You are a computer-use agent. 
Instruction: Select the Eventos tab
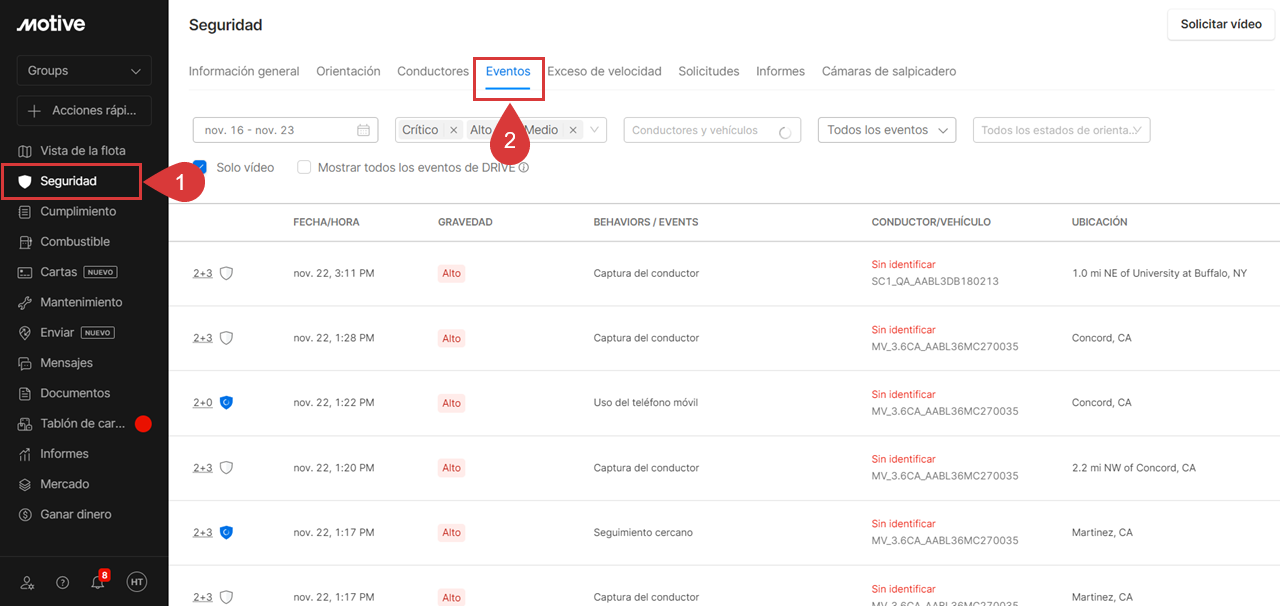click(x=508, y=71)
